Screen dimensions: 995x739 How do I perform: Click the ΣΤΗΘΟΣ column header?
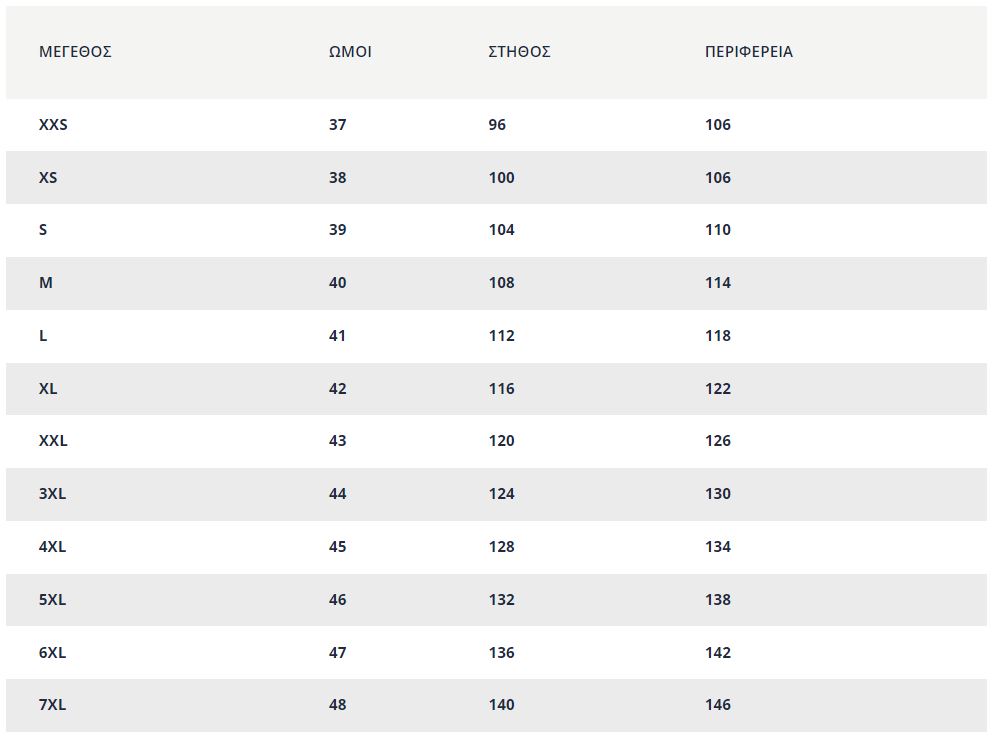tap(519, 52)
